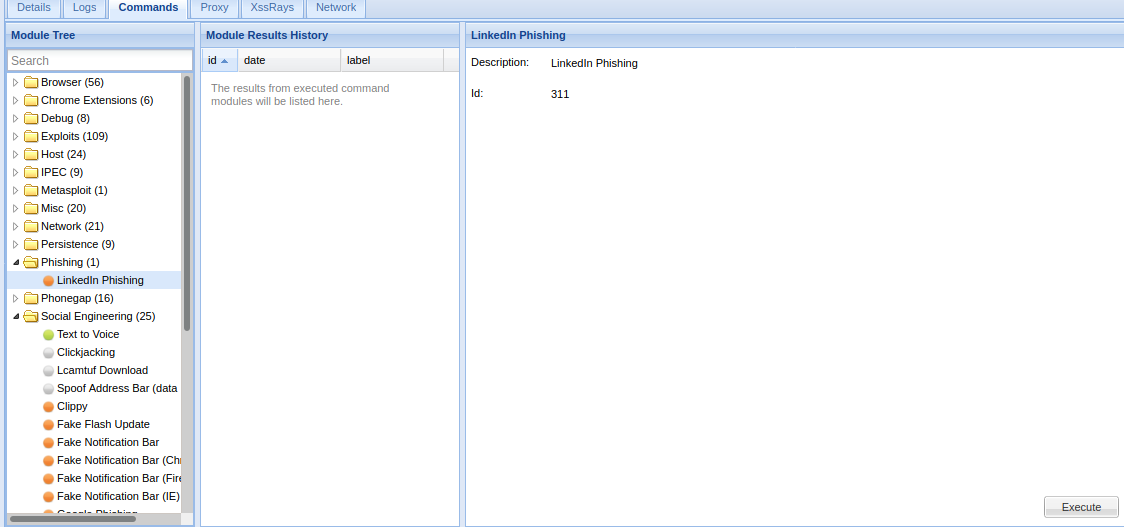
Task: Click the Phonegap folder icon
Action: 31,298
